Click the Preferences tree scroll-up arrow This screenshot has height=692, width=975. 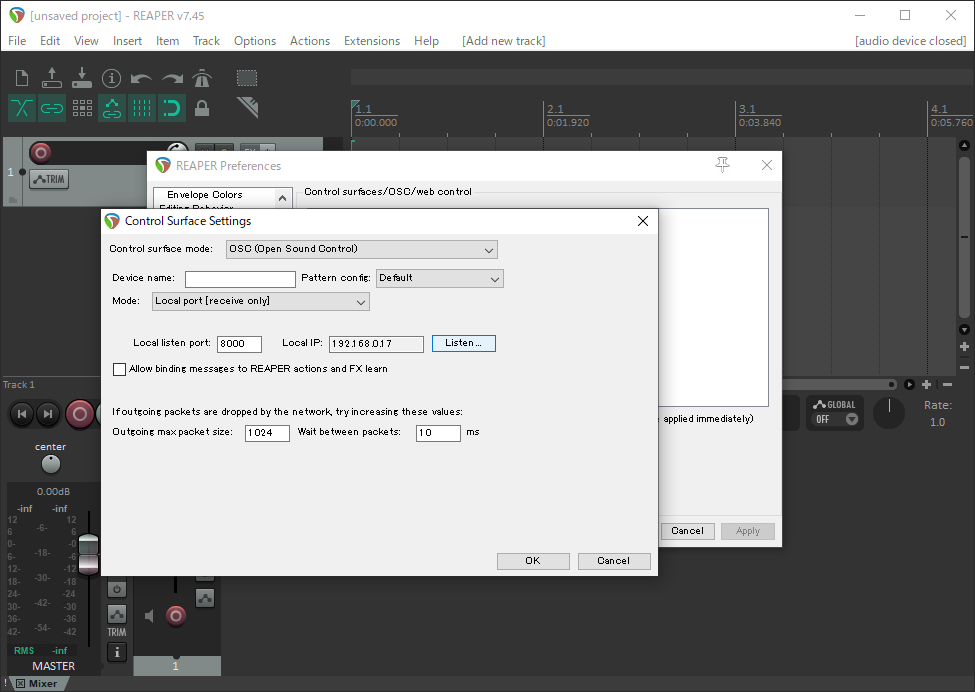[282, 198]
